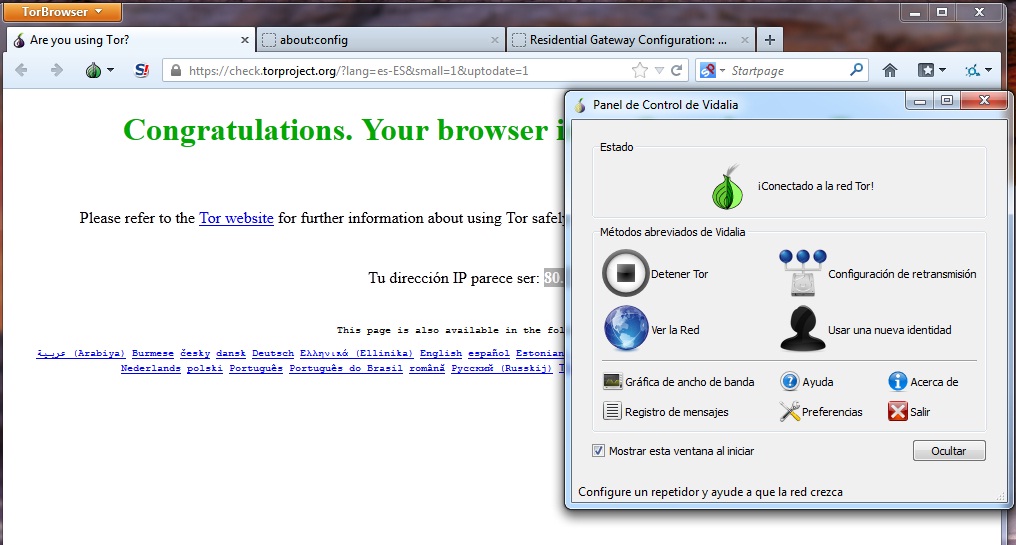Select the Russkij language link
Image resolution: width=1016 pixels, height=545 pixels.
(x=502, y=368)
